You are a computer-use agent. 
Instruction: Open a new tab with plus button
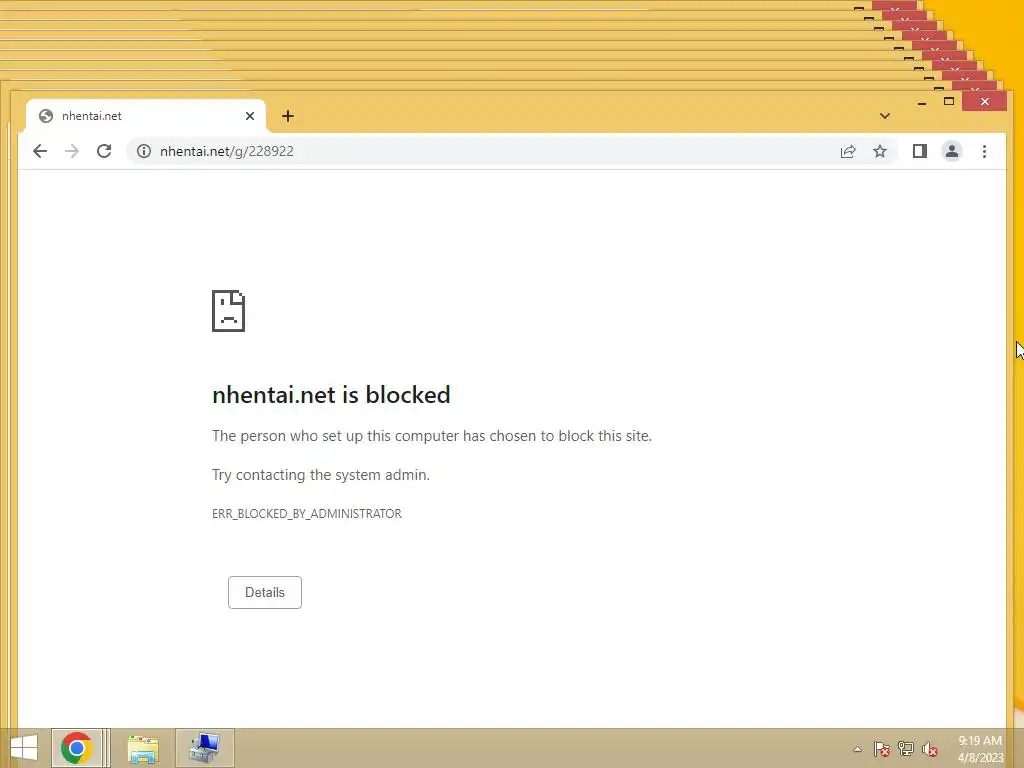click(x=288, y=116)
